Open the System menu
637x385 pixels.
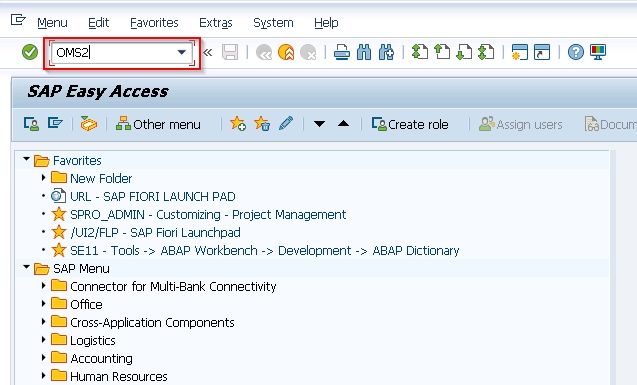pos(273,23)
